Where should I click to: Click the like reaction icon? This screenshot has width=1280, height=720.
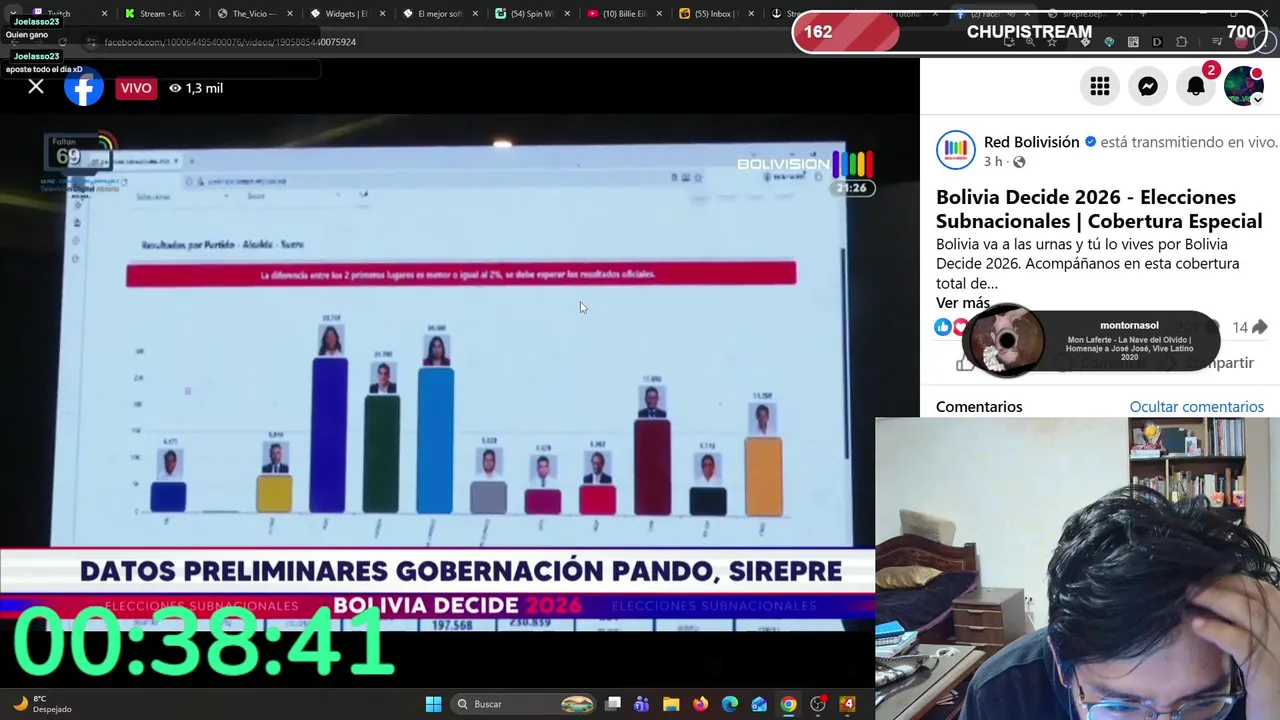[943, 327]
